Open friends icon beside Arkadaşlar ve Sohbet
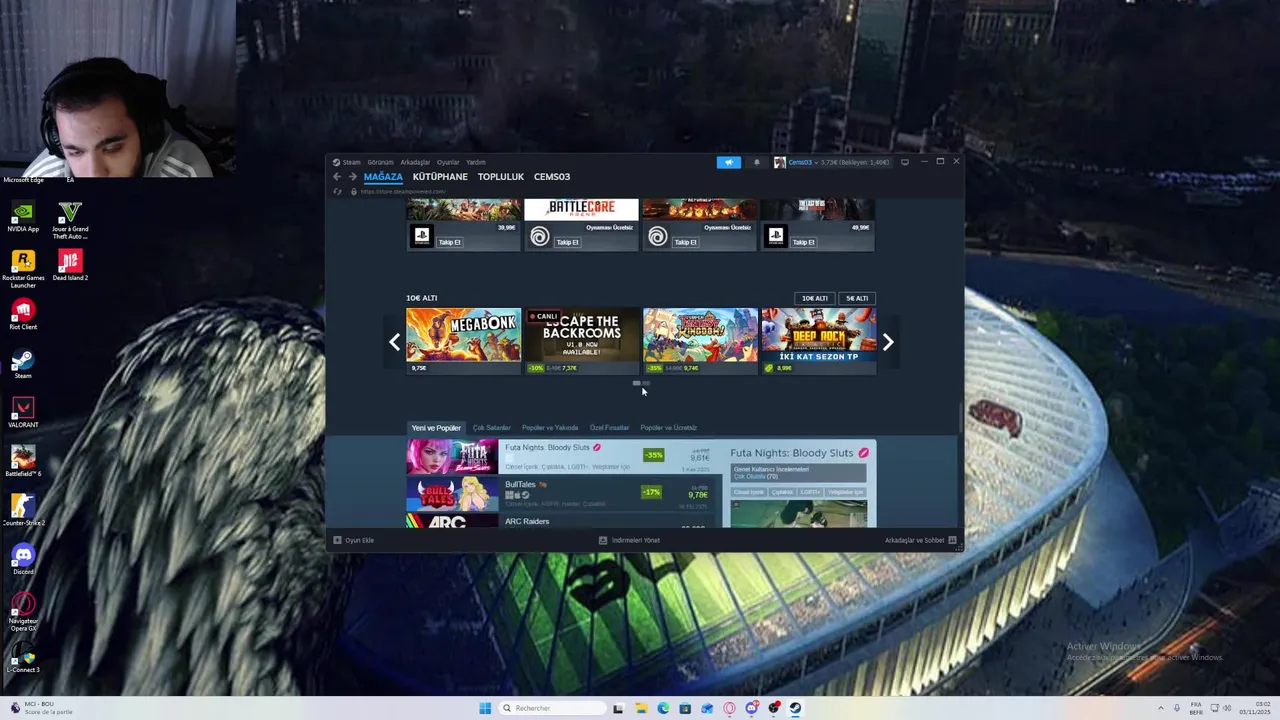The width and height of the screenshot is (1280, 720). point(952,540)
